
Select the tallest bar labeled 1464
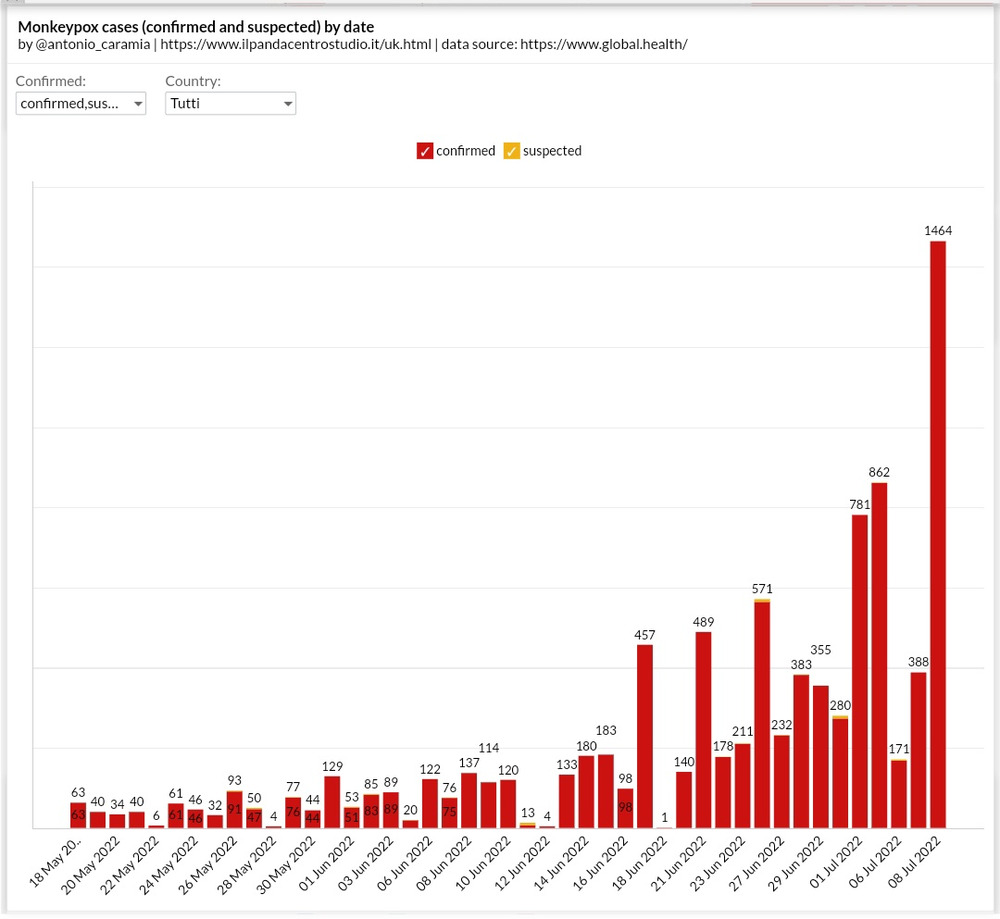click(x=937, y=534)
